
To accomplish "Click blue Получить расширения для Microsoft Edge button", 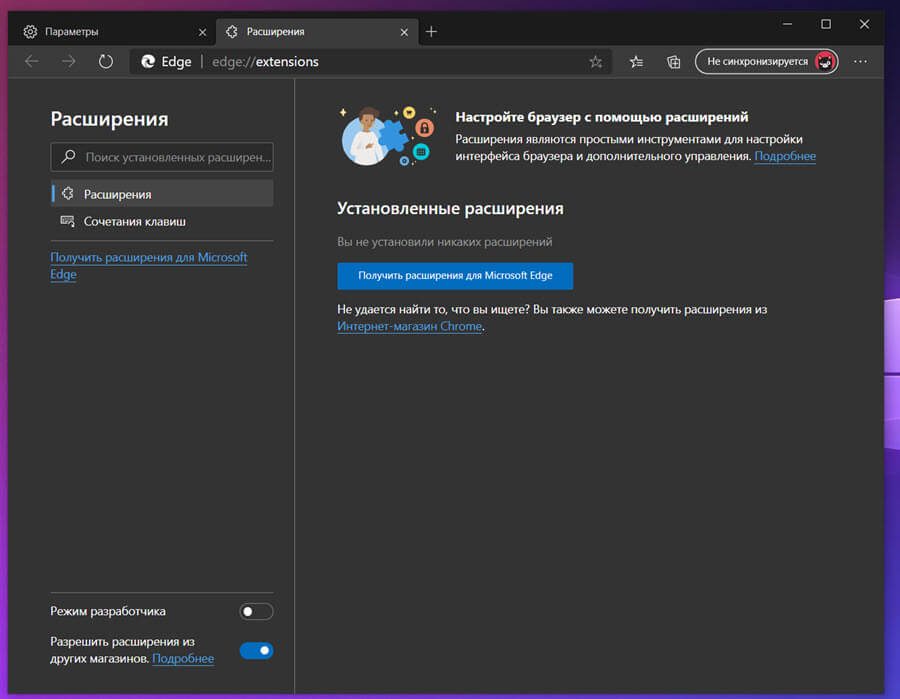I will tap(455, 276).
